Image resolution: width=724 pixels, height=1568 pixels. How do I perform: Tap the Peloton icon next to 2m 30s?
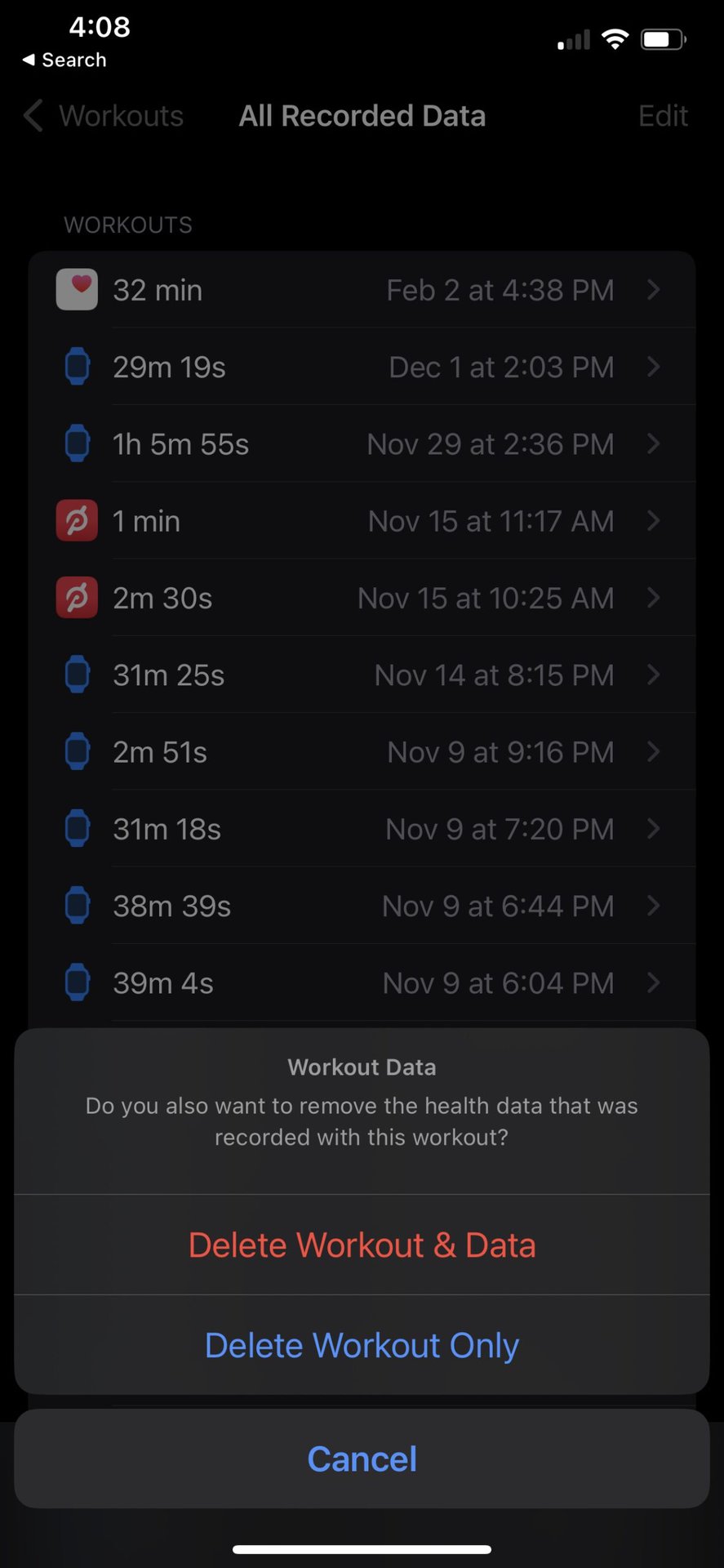(x=77, y=598)
